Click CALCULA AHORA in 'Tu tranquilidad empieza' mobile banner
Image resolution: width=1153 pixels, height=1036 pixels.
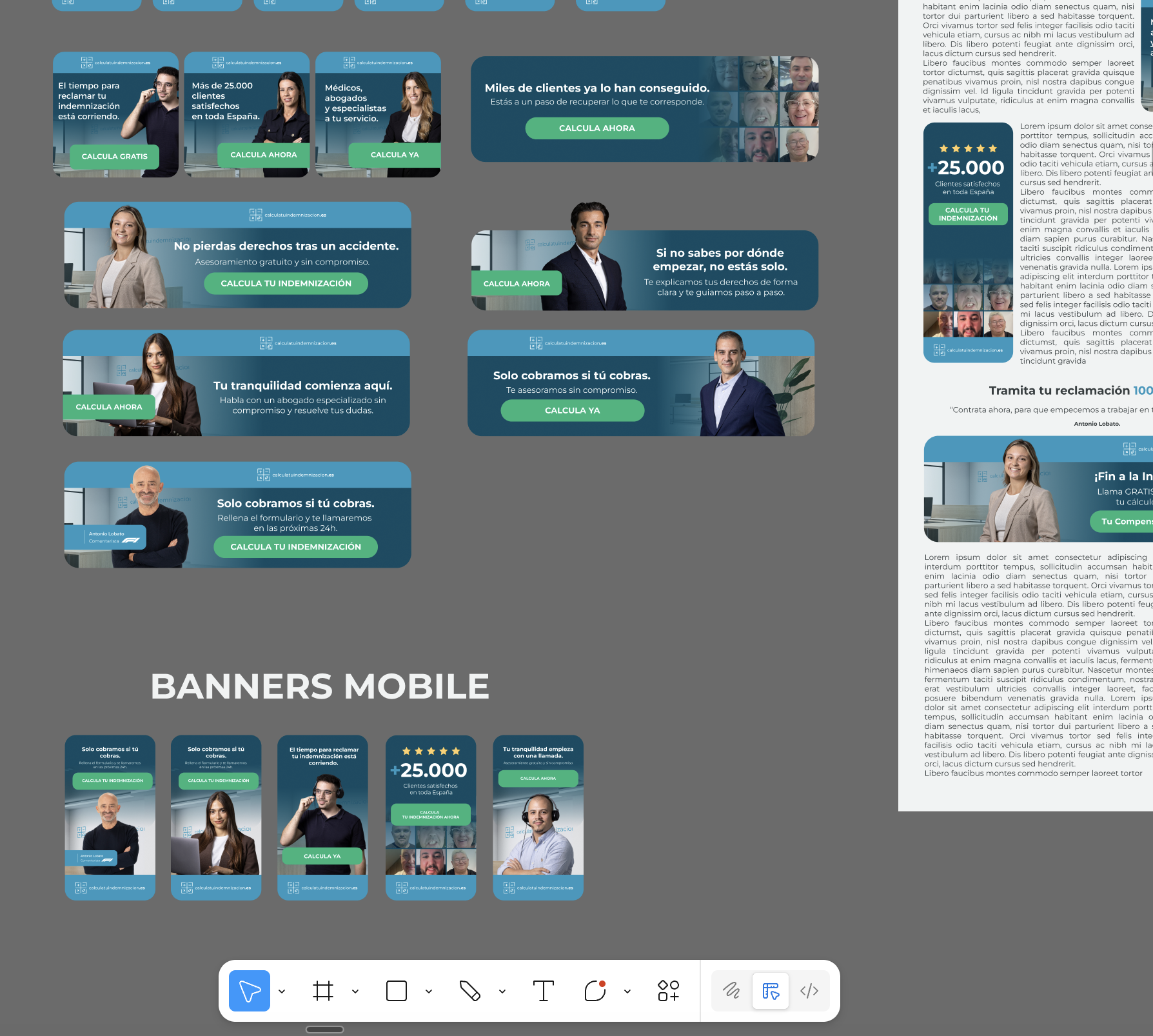coord(538,779)
